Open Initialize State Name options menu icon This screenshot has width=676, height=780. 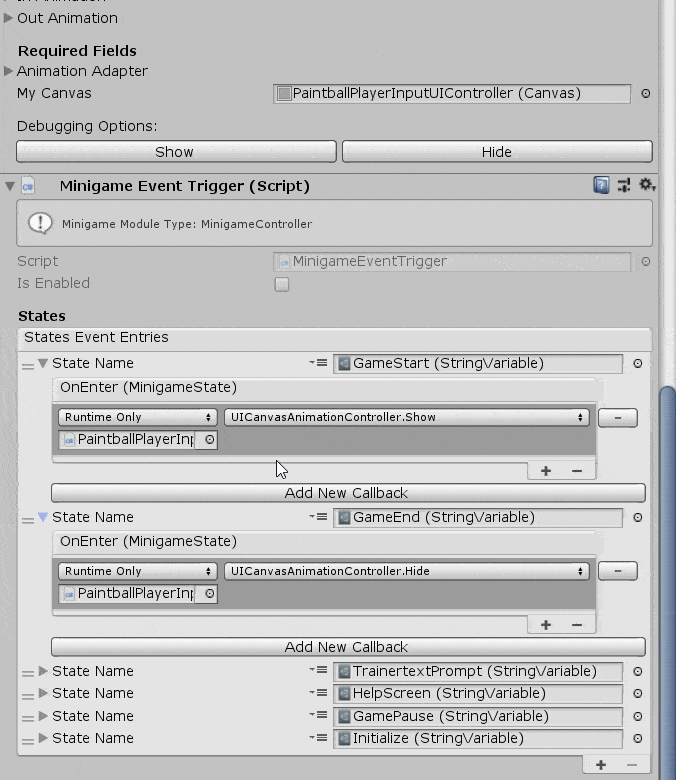tap(318, 737)
